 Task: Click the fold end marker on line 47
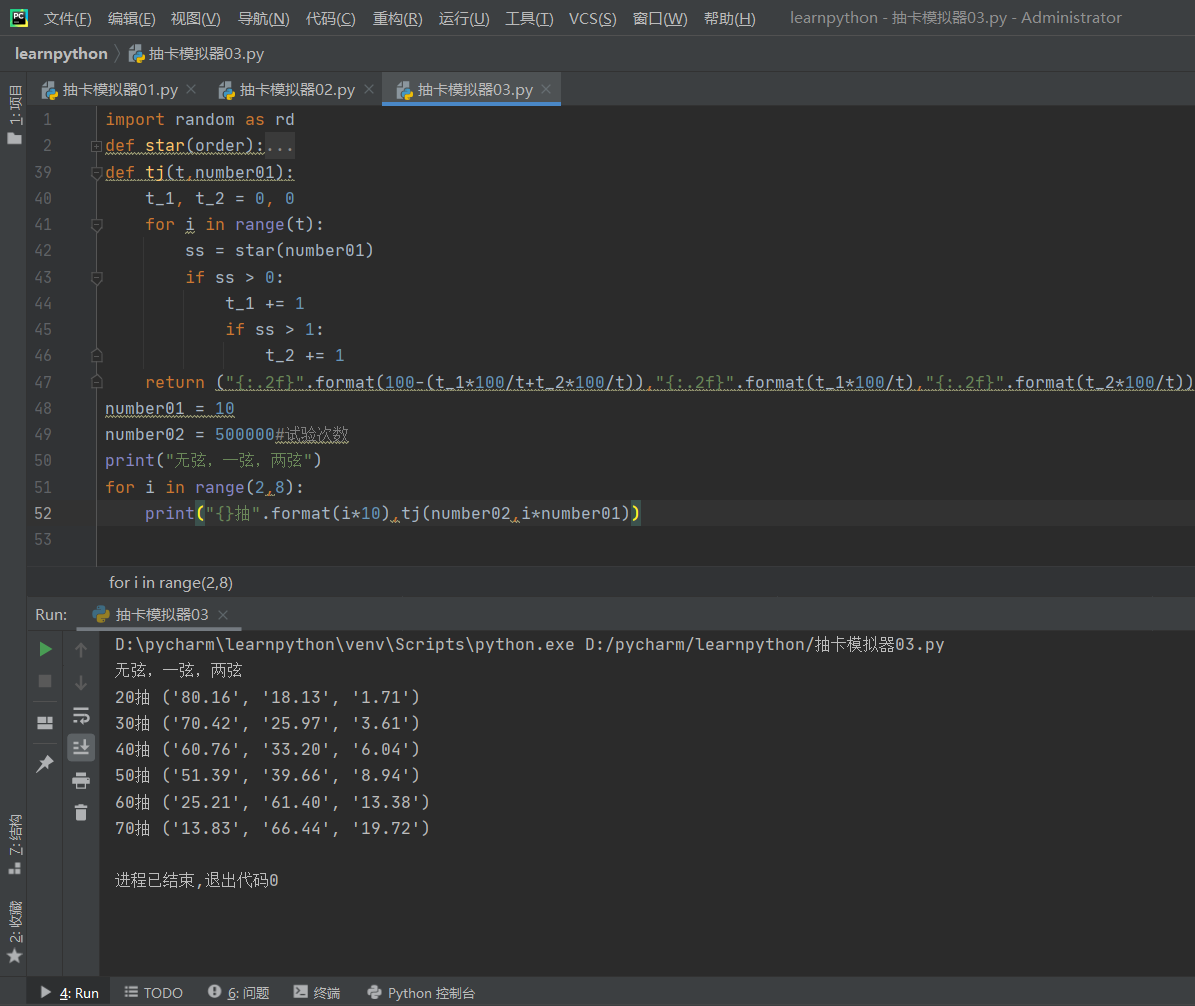(96, 382)
